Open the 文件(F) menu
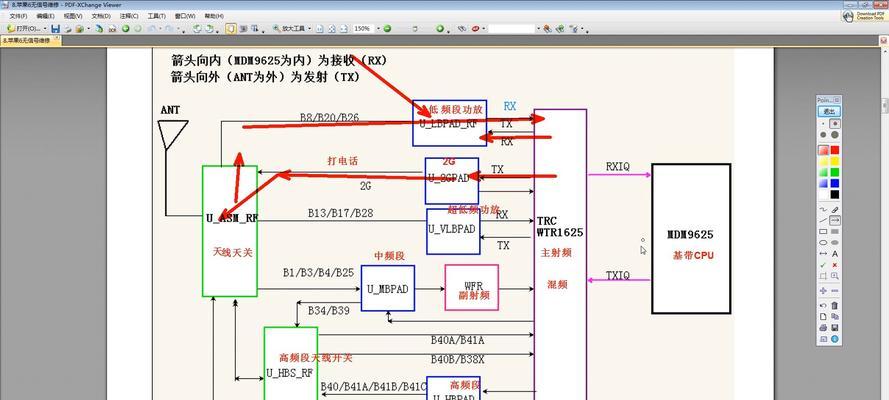Screen dimensions: 889x400 coord(18,16)
